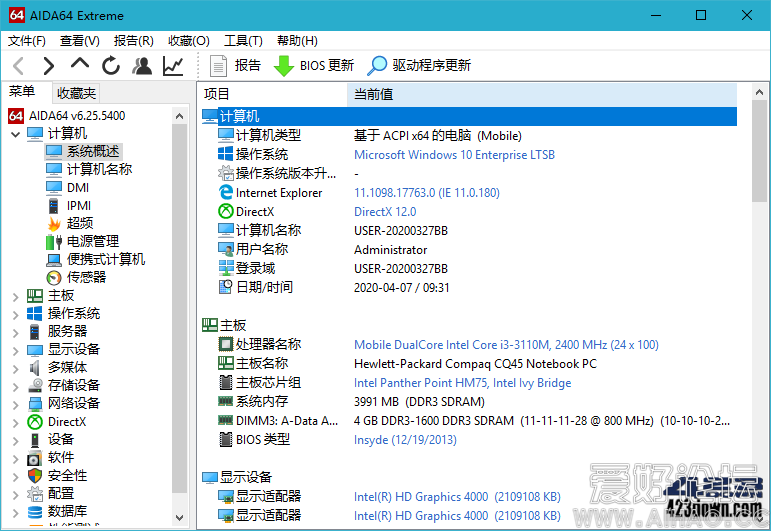Screen dimensions: 771x531
Task: Click the 日期/时间 row icon
Action: [226, 287]
